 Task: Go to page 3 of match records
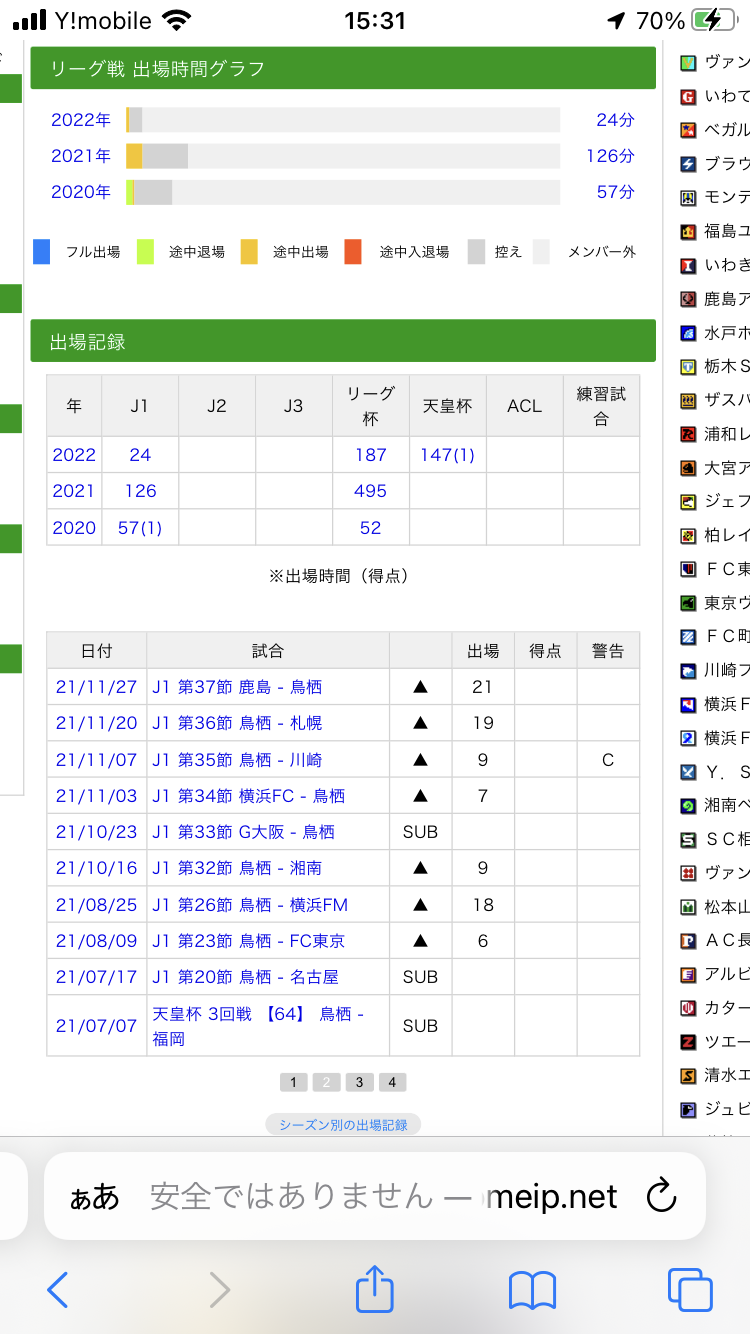coord(359,1082)
